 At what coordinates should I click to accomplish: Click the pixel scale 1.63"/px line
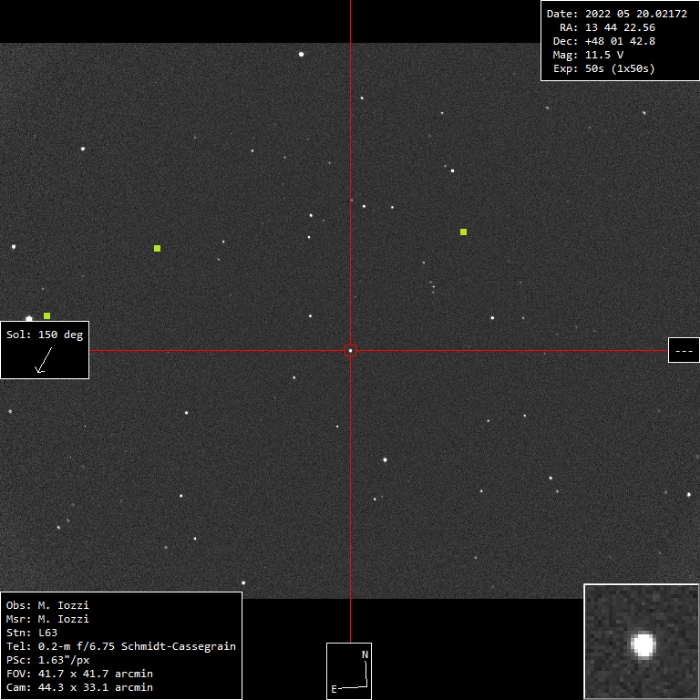click(x=49, y=660)
